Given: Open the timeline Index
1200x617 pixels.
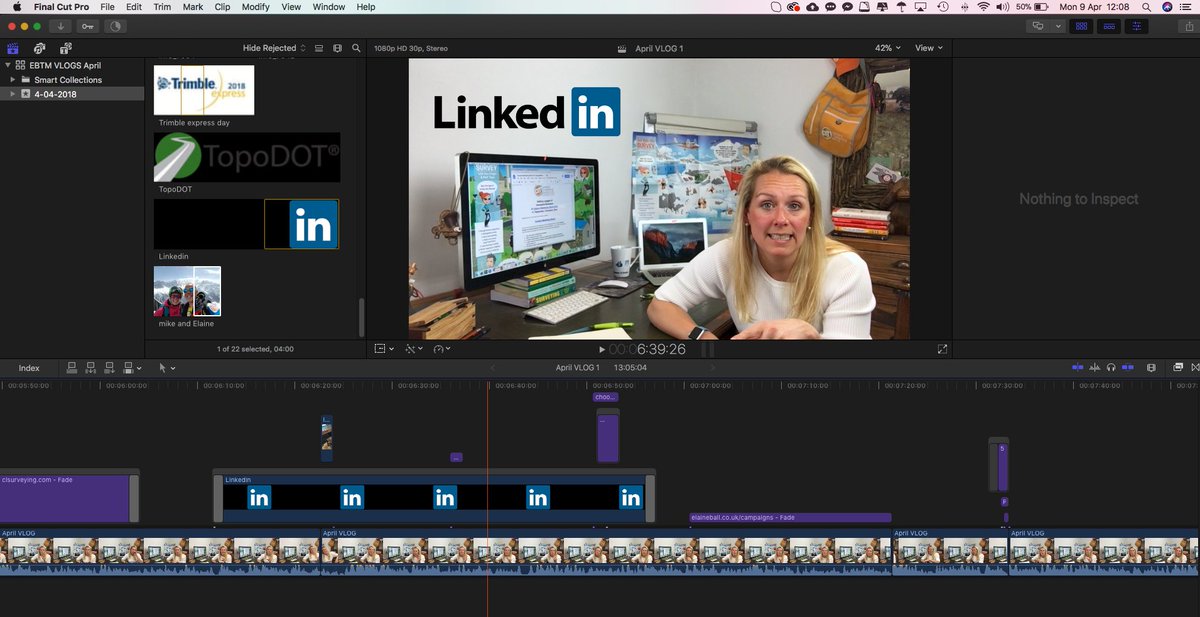Looking at the screenshot, I should pos(29,368).
